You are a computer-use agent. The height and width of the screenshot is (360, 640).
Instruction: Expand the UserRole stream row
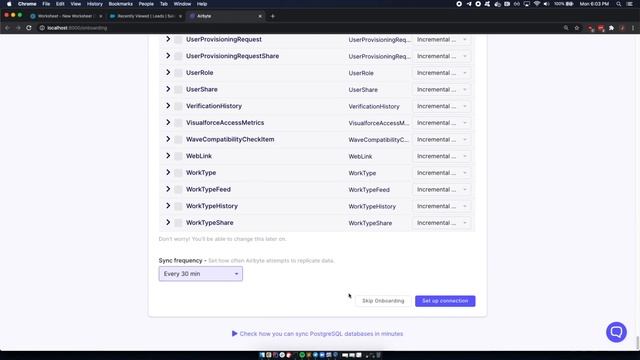click(x=168, y=73)
